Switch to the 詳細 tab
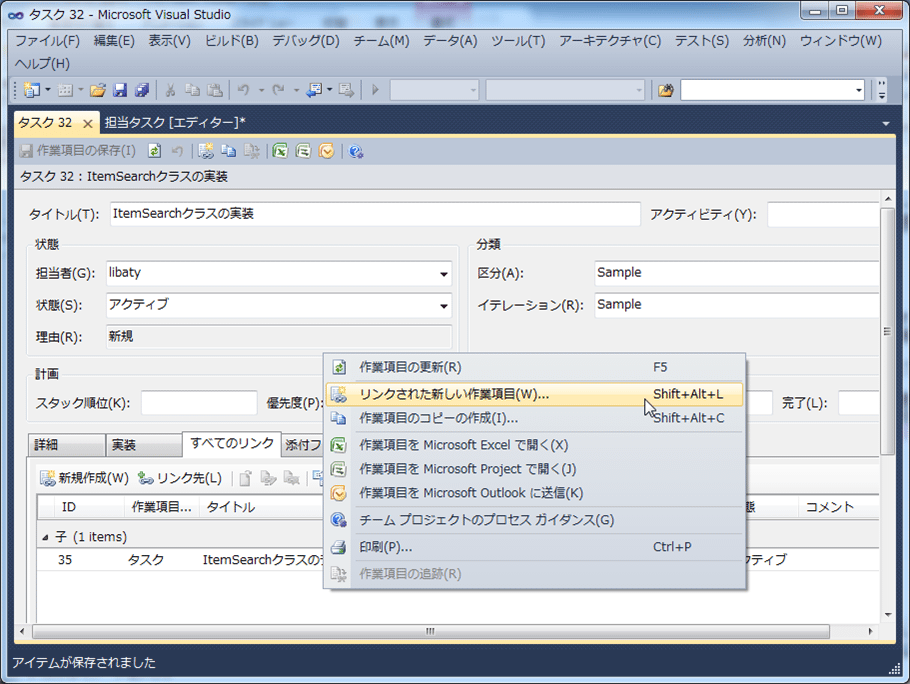 point(66,445)
